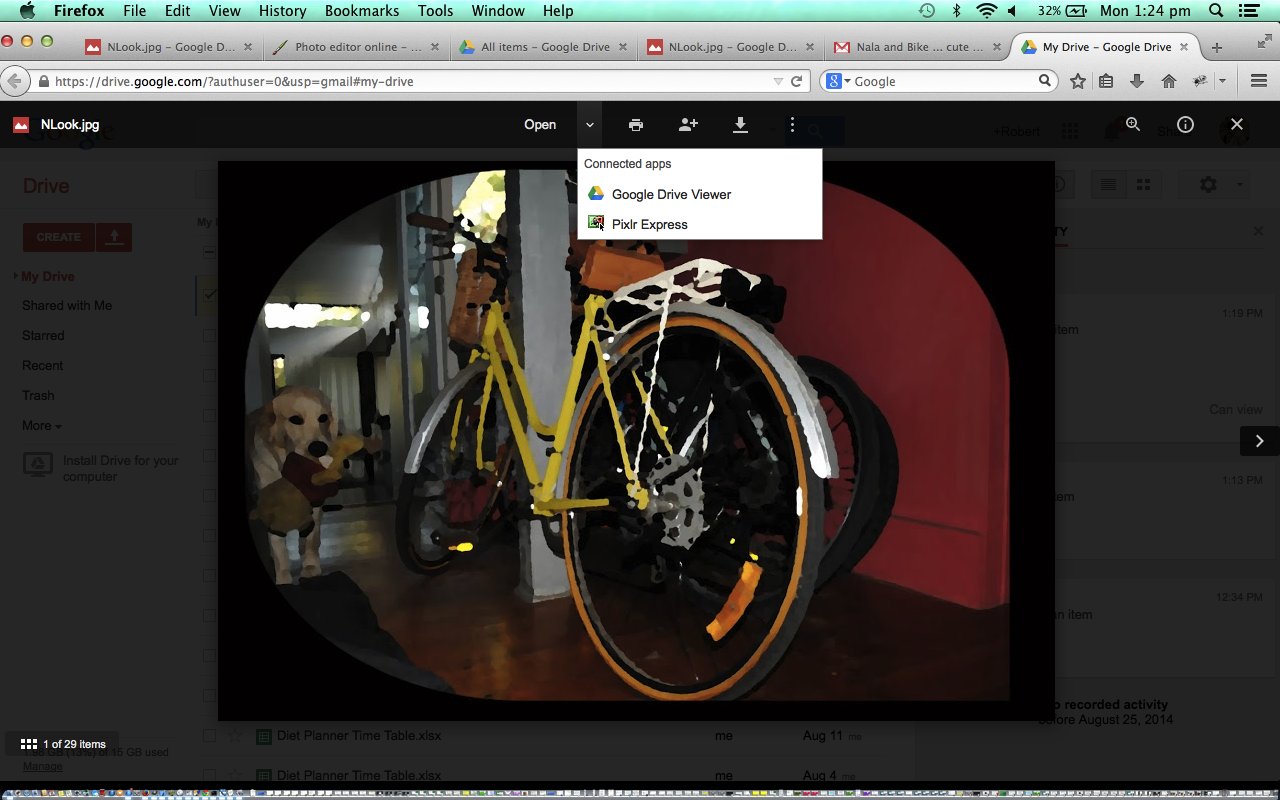The height and width of the screenshot is (800, 1280).
Task: Zoom in with the magnifier plus icon
Action: point(1133,125)
